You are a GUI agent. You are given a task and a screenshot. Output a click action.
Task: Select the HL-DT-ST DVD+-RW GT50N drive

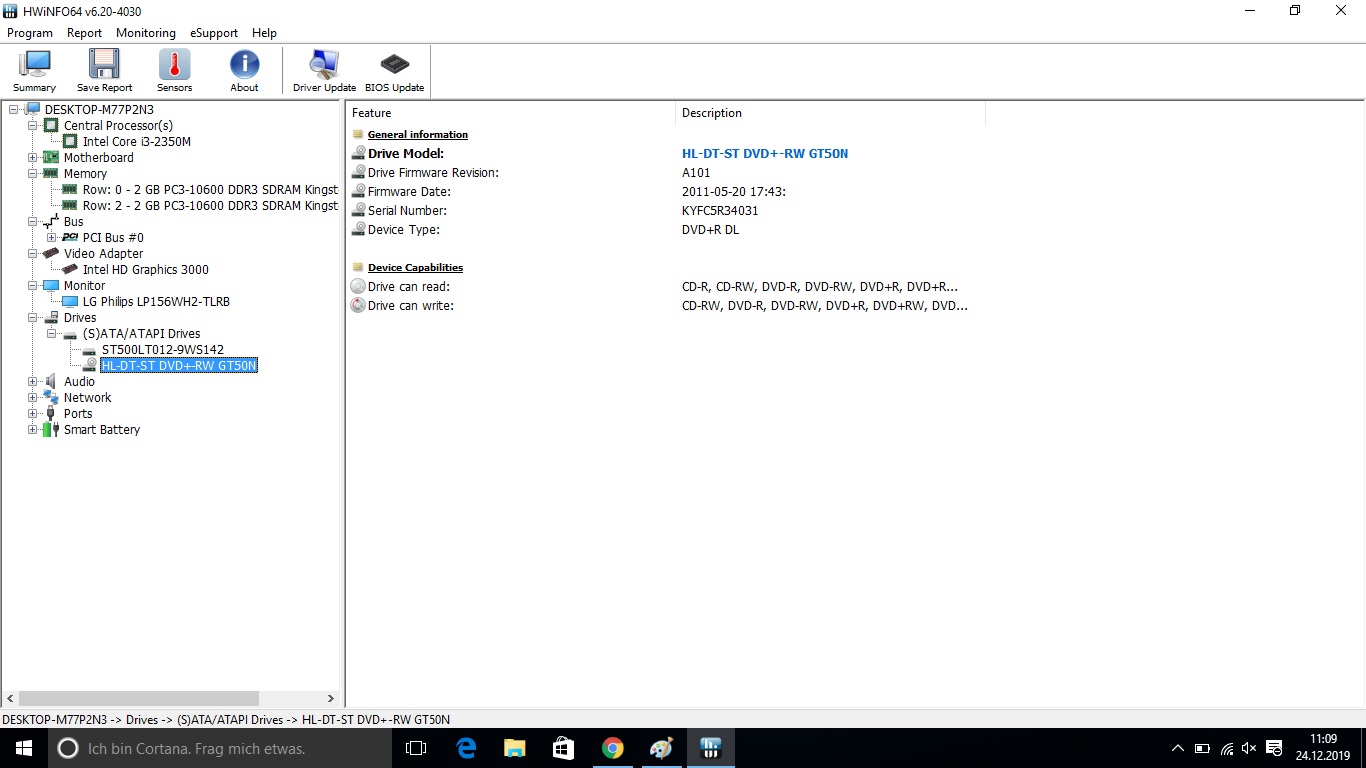[179, 366]
